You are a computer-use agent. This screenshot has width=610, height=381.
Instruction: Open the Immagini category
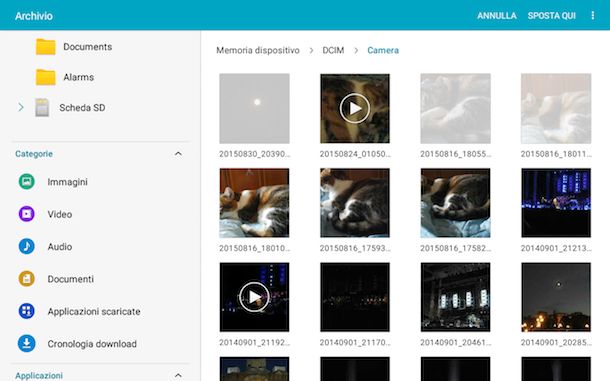[67, 182]
